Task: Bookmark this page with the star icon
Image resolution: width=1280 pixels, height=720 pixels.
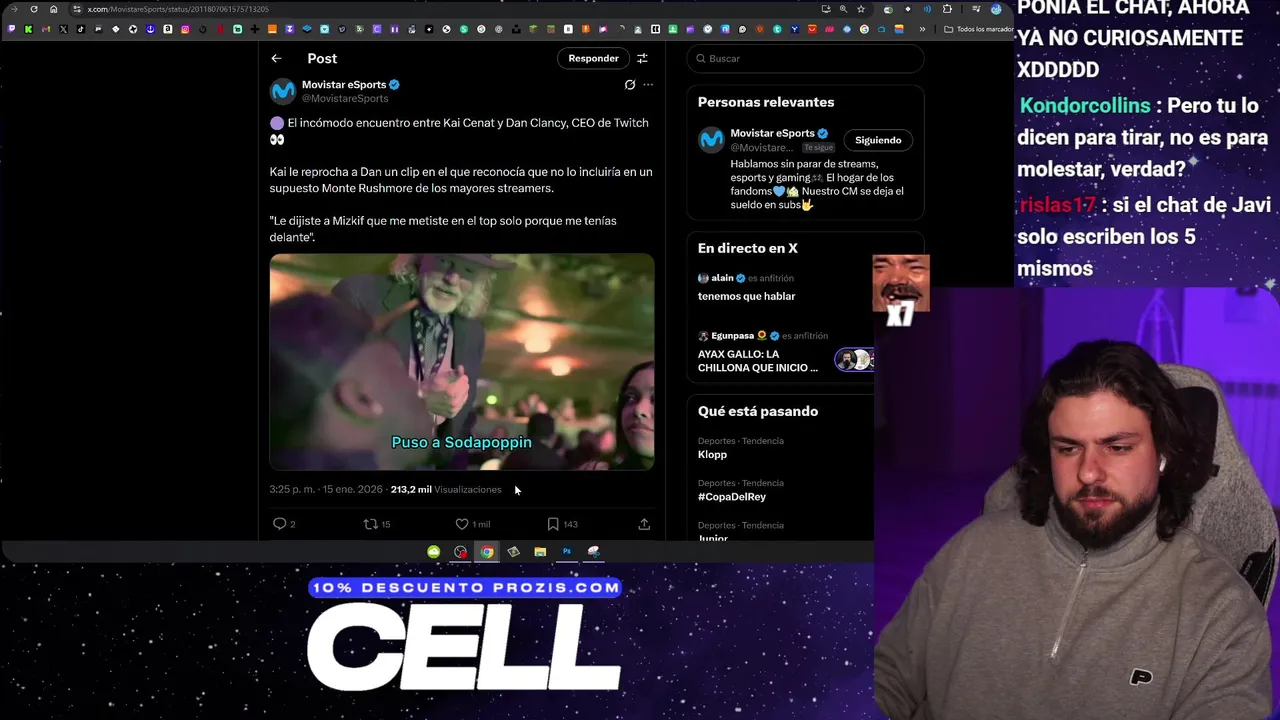Action: (861, 9)
